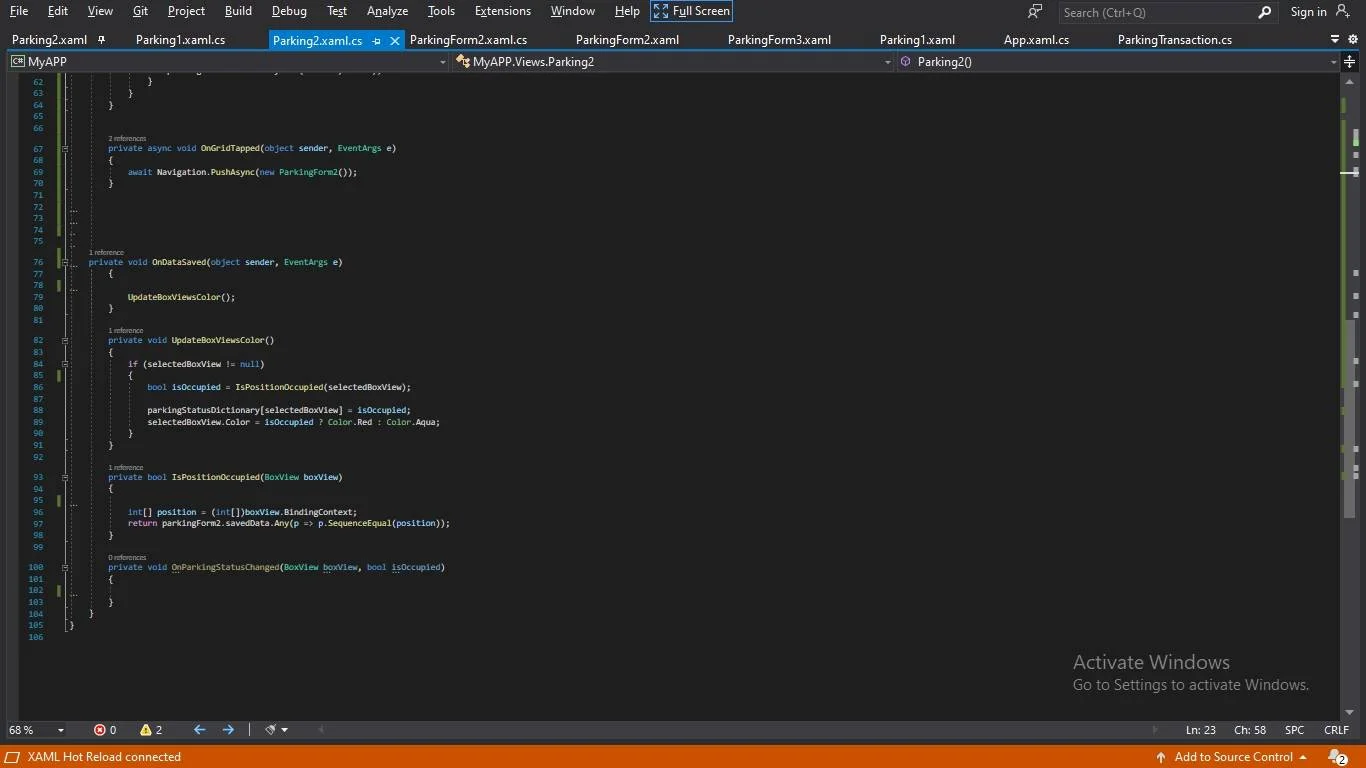Open the Help menu

(627, 11)
